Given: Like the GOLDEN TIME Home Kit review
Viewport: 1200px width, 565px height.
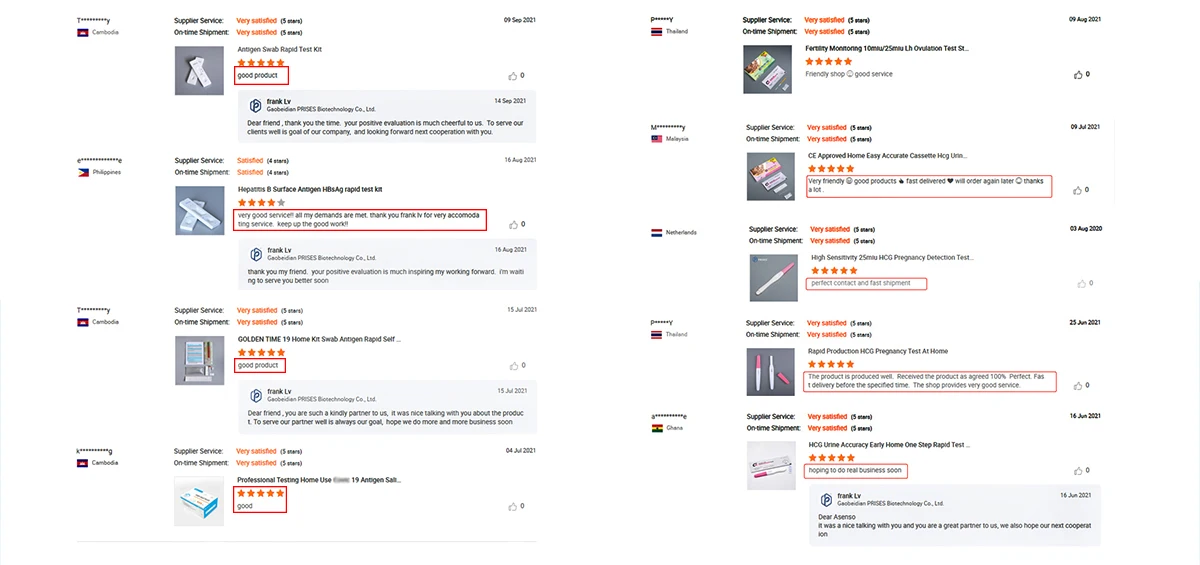Looking at the screenshot, I should (512, 366).
